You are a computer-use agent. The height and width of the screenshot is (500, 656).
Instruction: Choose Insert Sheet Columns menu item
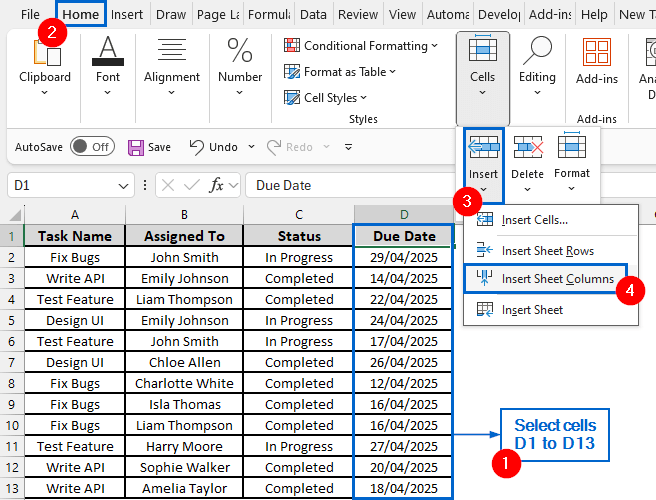546,279
